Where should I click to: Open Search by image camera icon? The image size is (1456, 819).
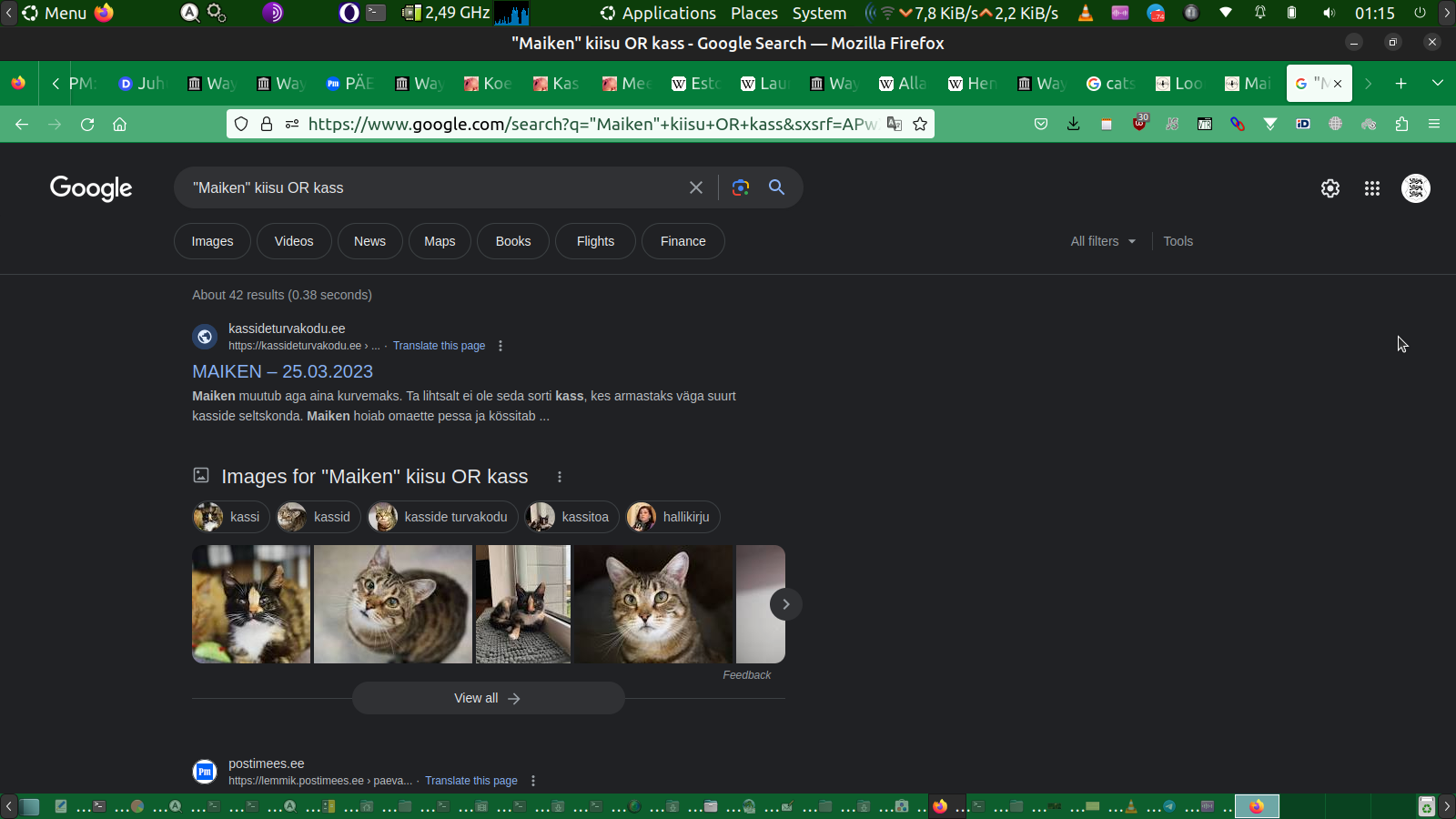[x=741, y=187]
